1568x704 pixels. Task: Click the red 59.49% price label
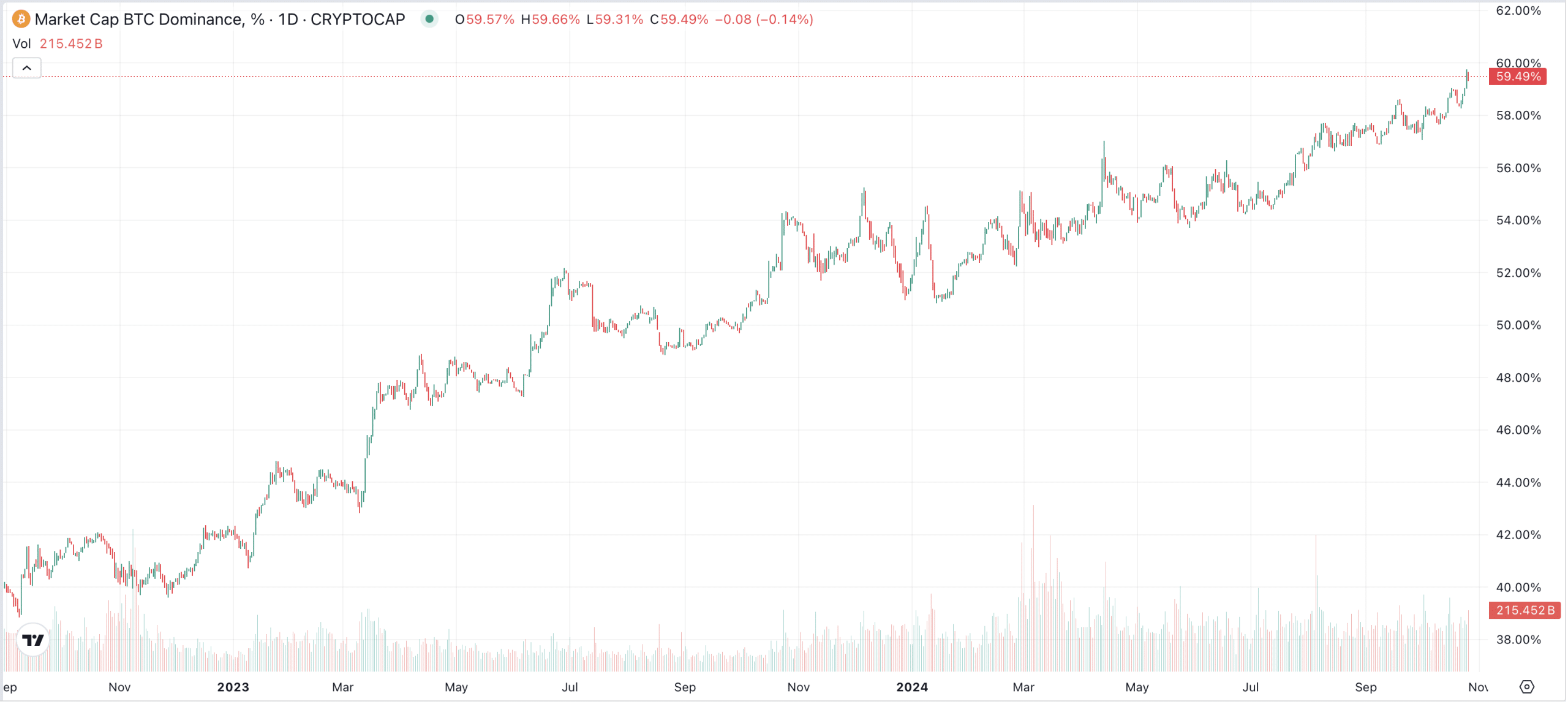tap(1518, 77)
